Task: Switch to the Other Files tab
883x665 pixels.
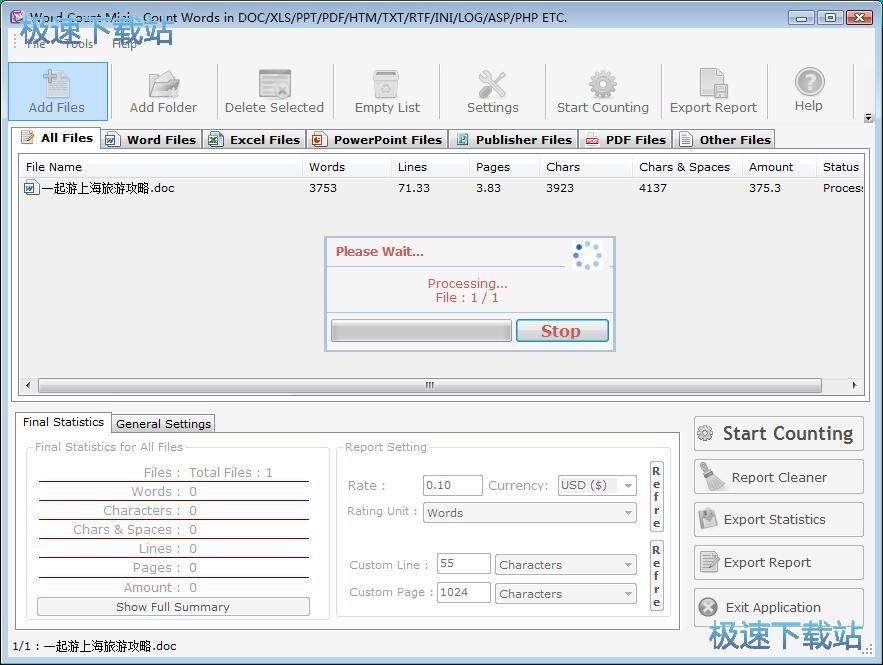Action: point(724,140)
